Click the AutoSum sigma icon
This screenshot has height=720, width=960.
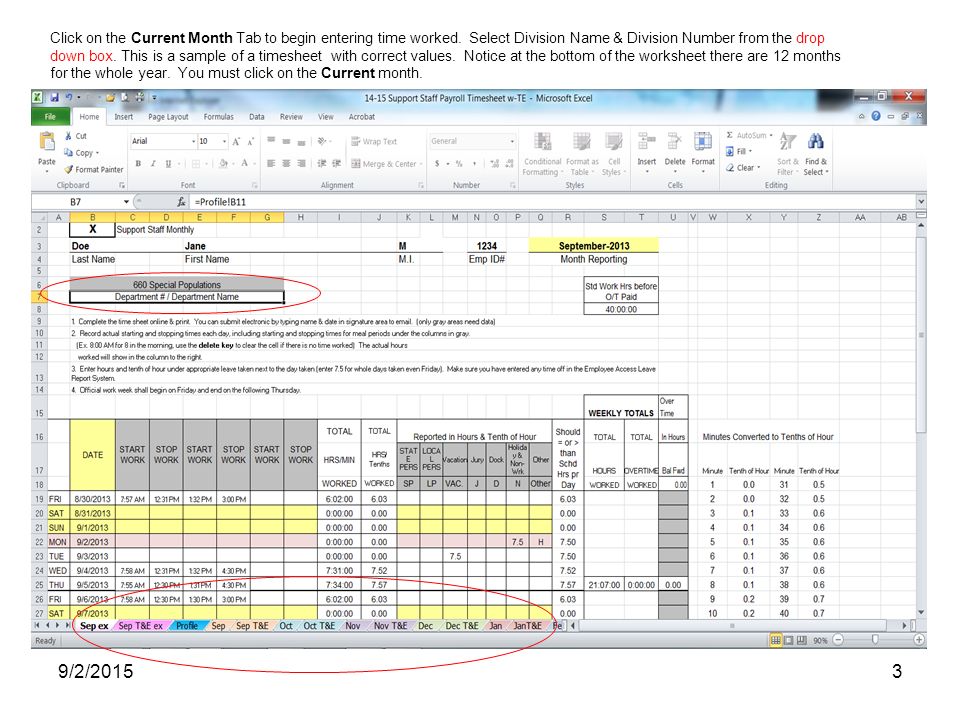730,135
